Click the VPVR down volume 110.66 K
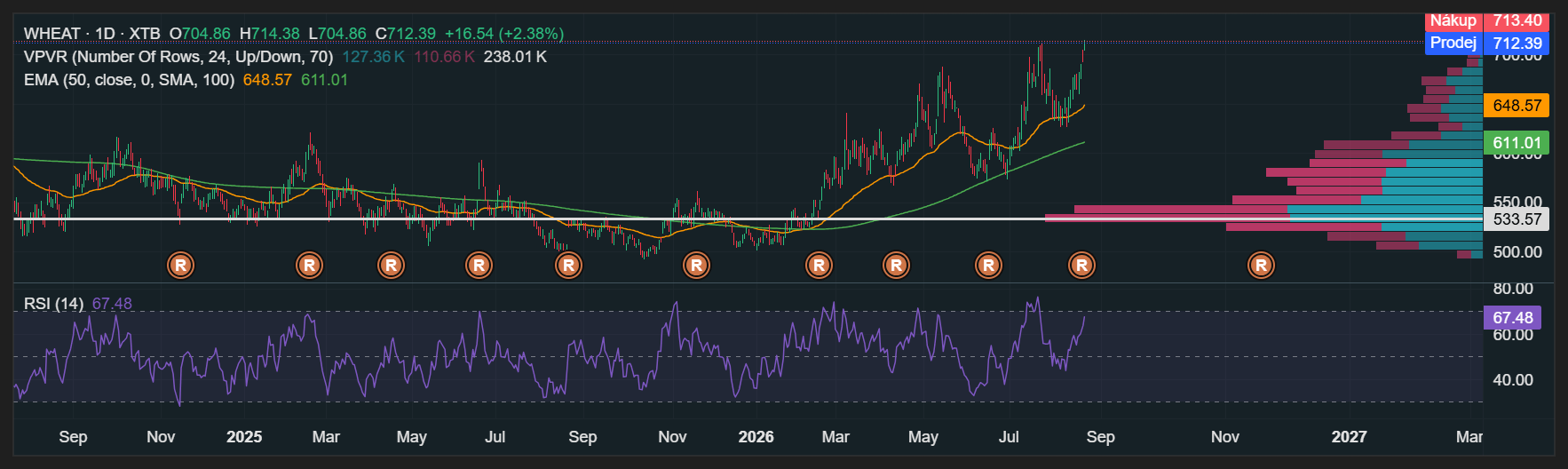 [x=444, y=57]
